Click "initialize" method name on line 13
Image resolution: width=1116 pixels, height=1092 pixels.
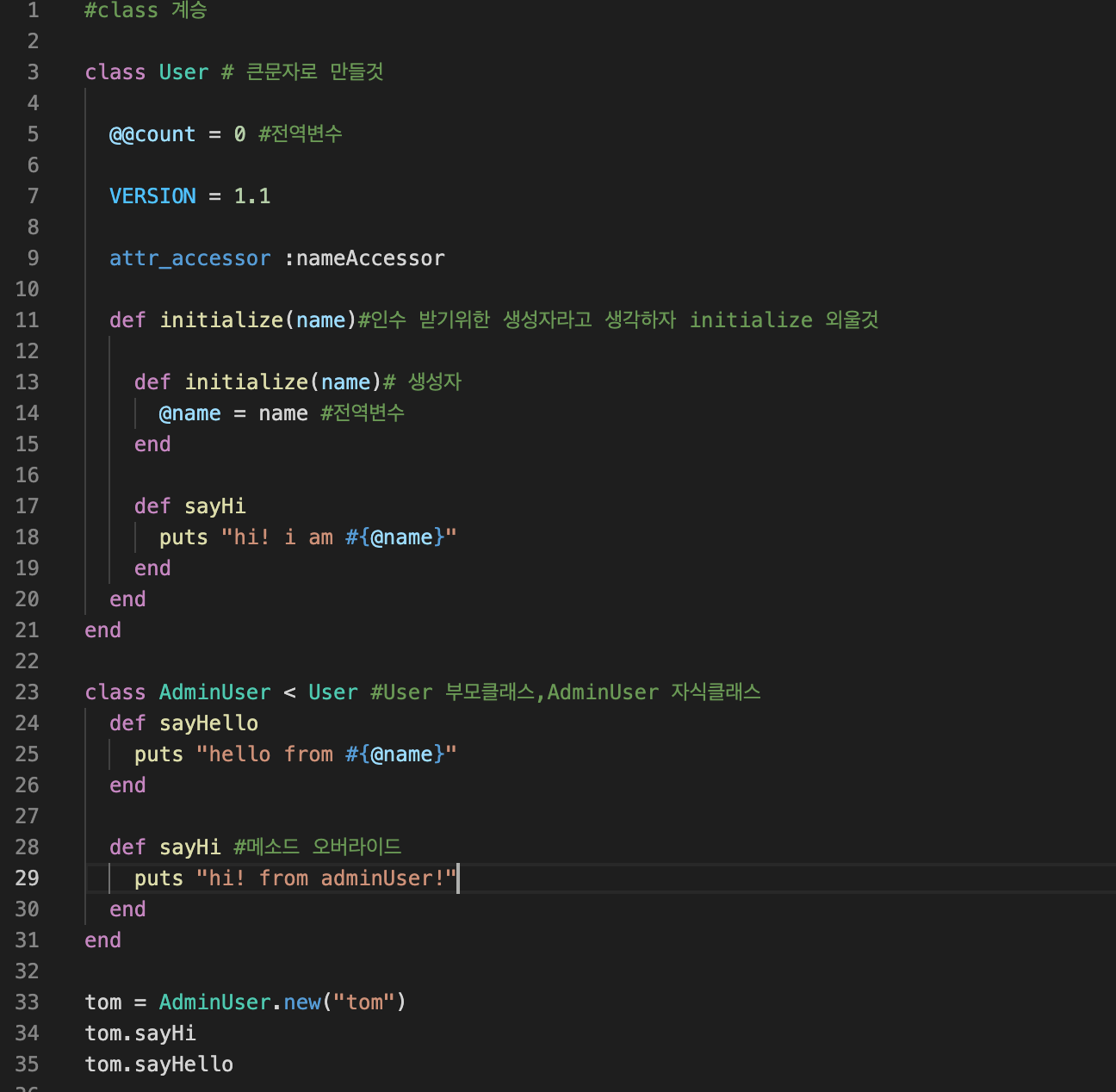pos(246,382)
